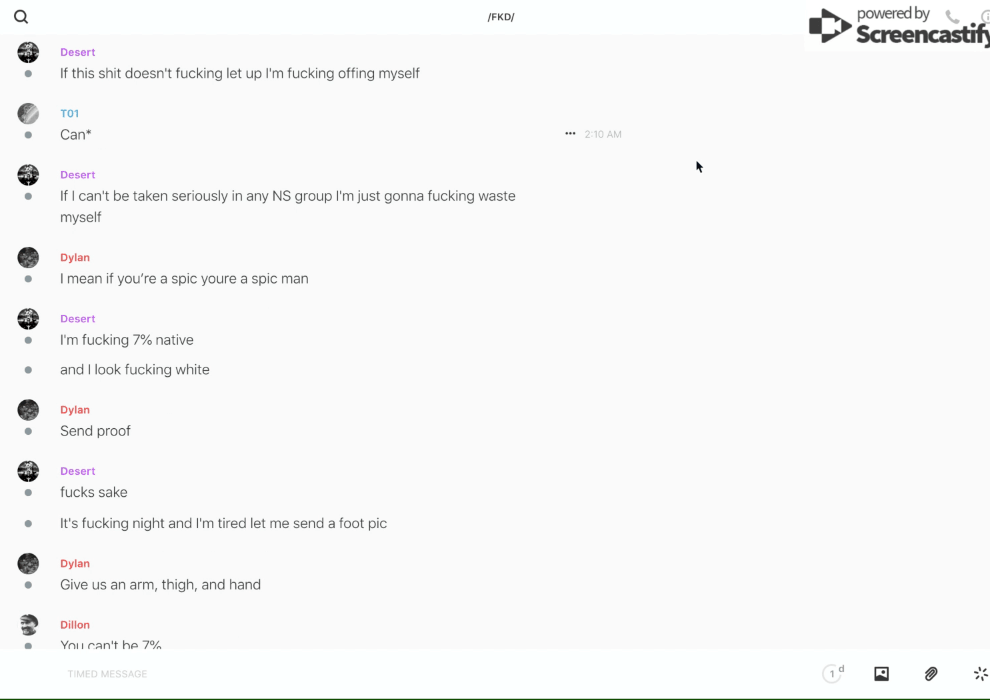Open the 1d message timer selector
990x700 pixels.
click(832, 674)
